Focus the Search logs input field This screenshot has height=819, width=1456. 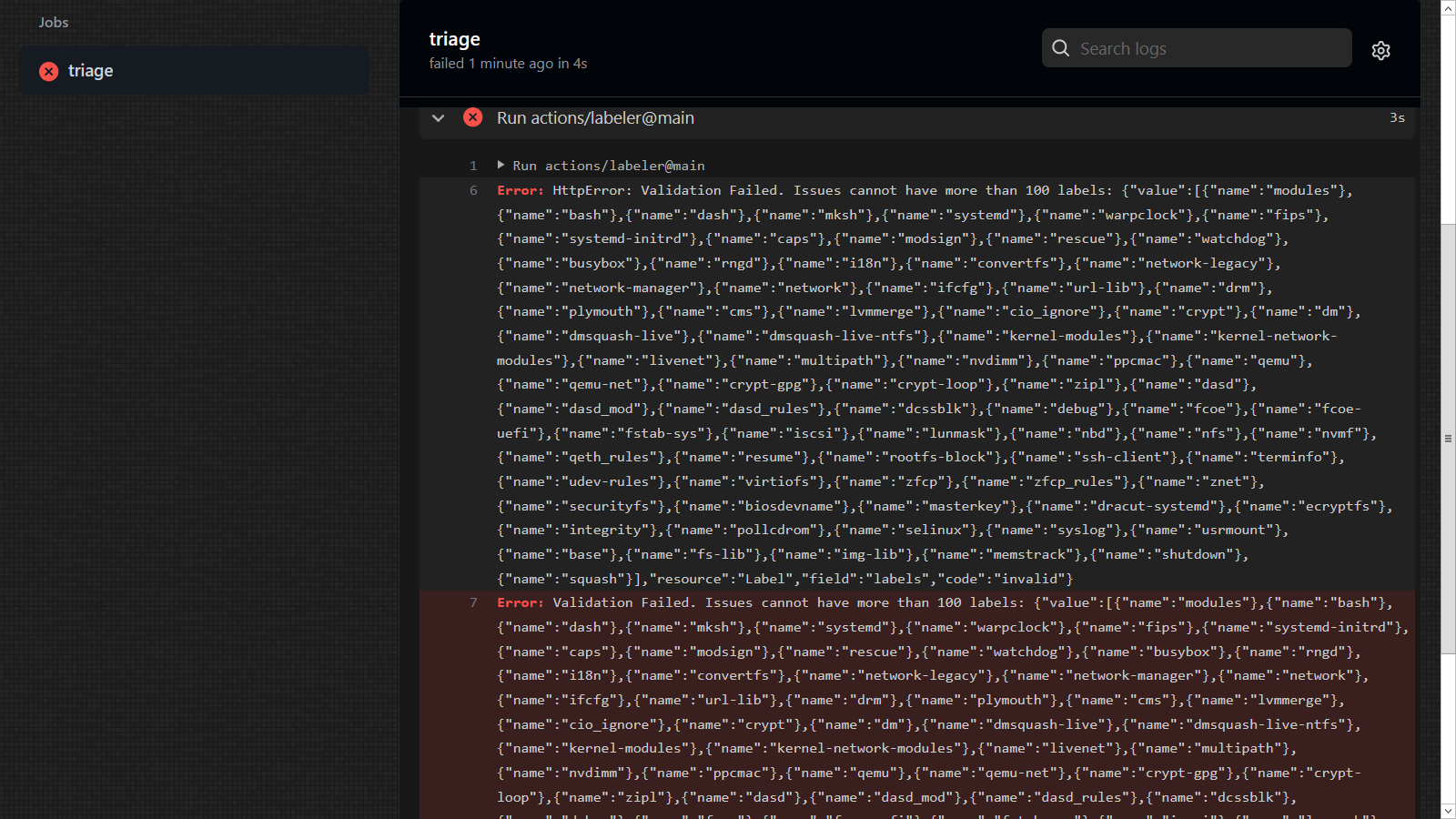(x=1210, y=48)
